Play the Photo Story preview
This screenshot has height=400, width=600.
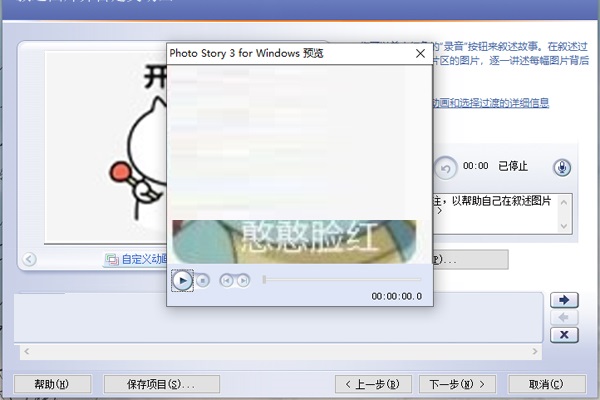183,281
